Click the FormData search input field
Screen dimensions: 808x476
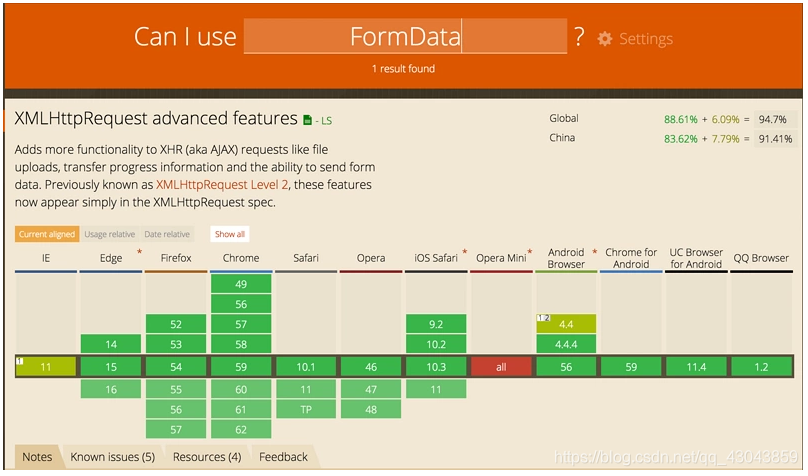pyautogui.click(x=406, y=36)
